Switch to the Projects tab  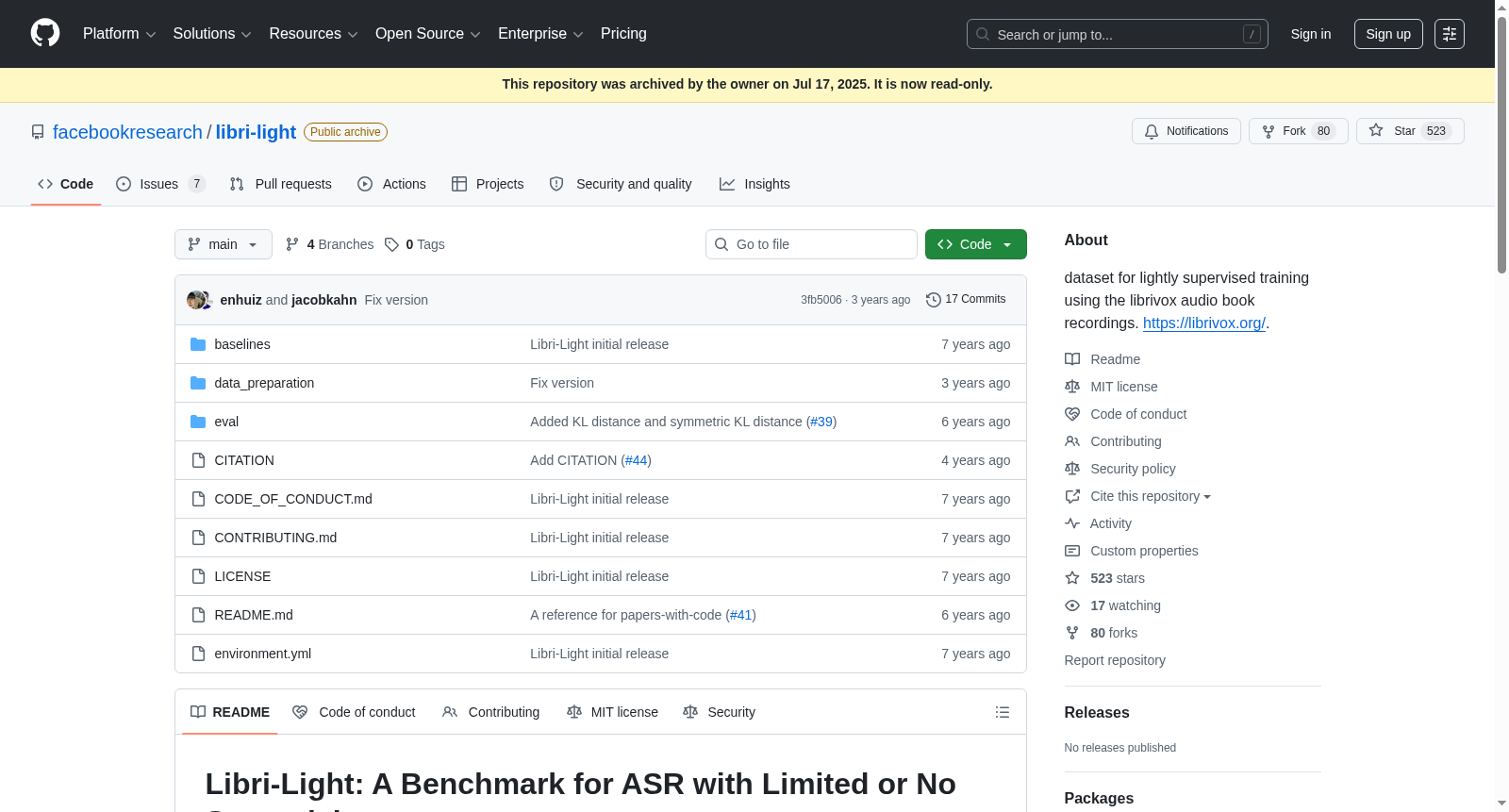pyautogui.click(x=488, y=184)
